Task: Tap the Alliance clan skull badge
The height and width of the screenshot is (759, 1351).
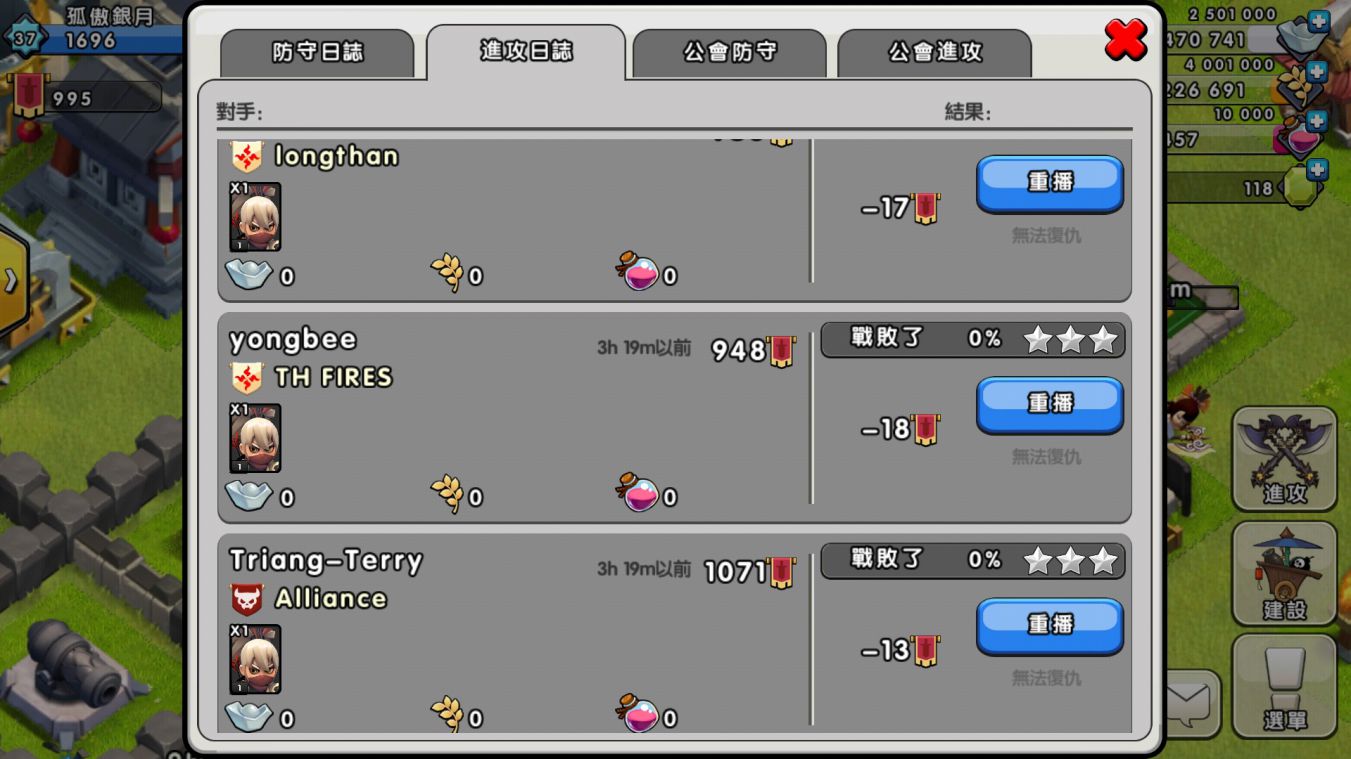Action: 247,599
